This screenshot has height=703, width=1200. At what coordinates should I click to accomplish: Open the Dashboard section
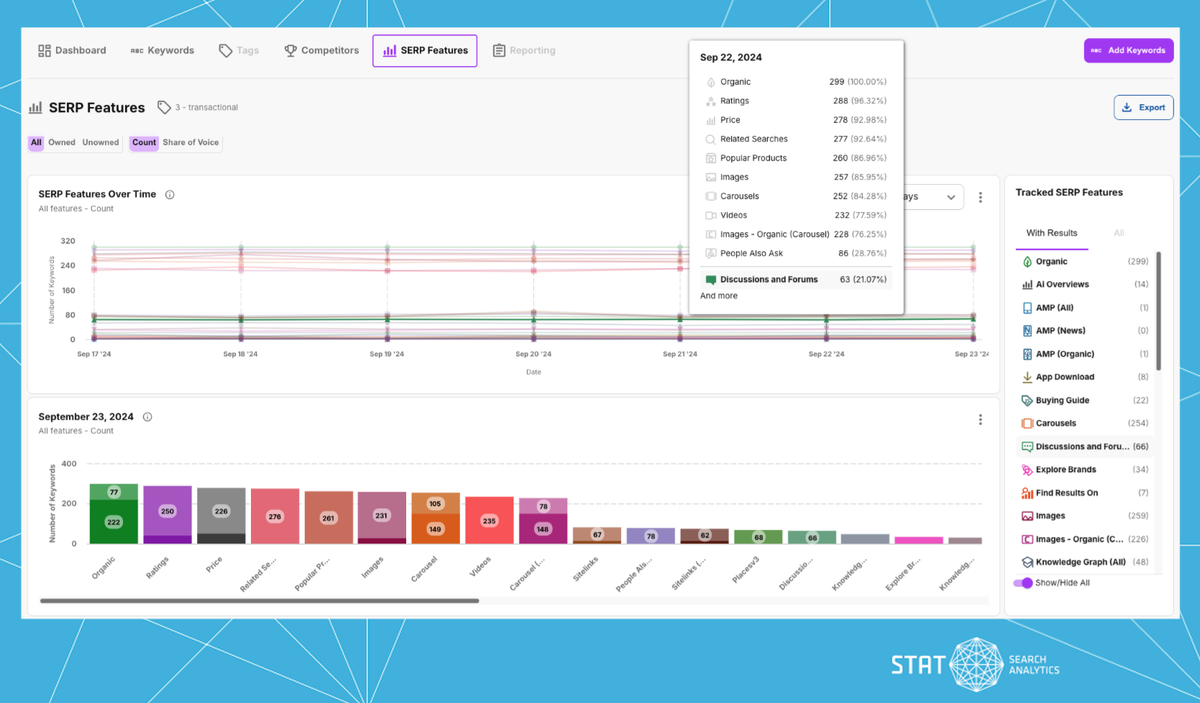(71, 50)
